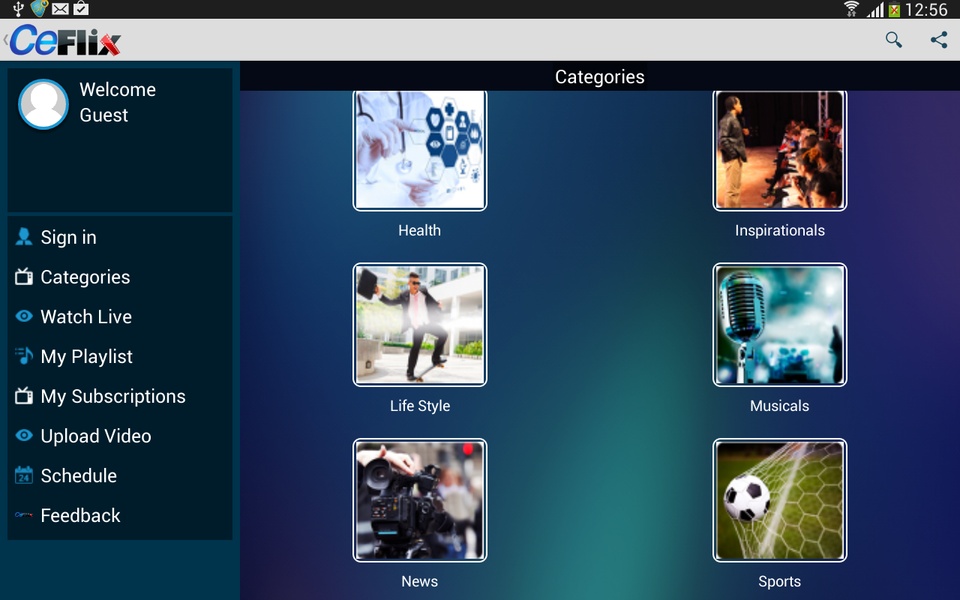Tap the CeFlix logo
Image resolution: width=960 pixels, height=600 pixels.
65,40
